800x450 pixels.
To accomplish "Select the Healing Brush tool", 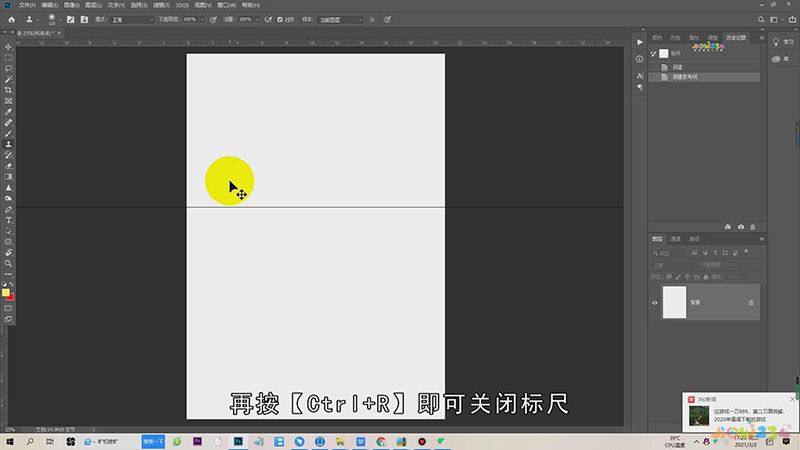I will 8,122.
